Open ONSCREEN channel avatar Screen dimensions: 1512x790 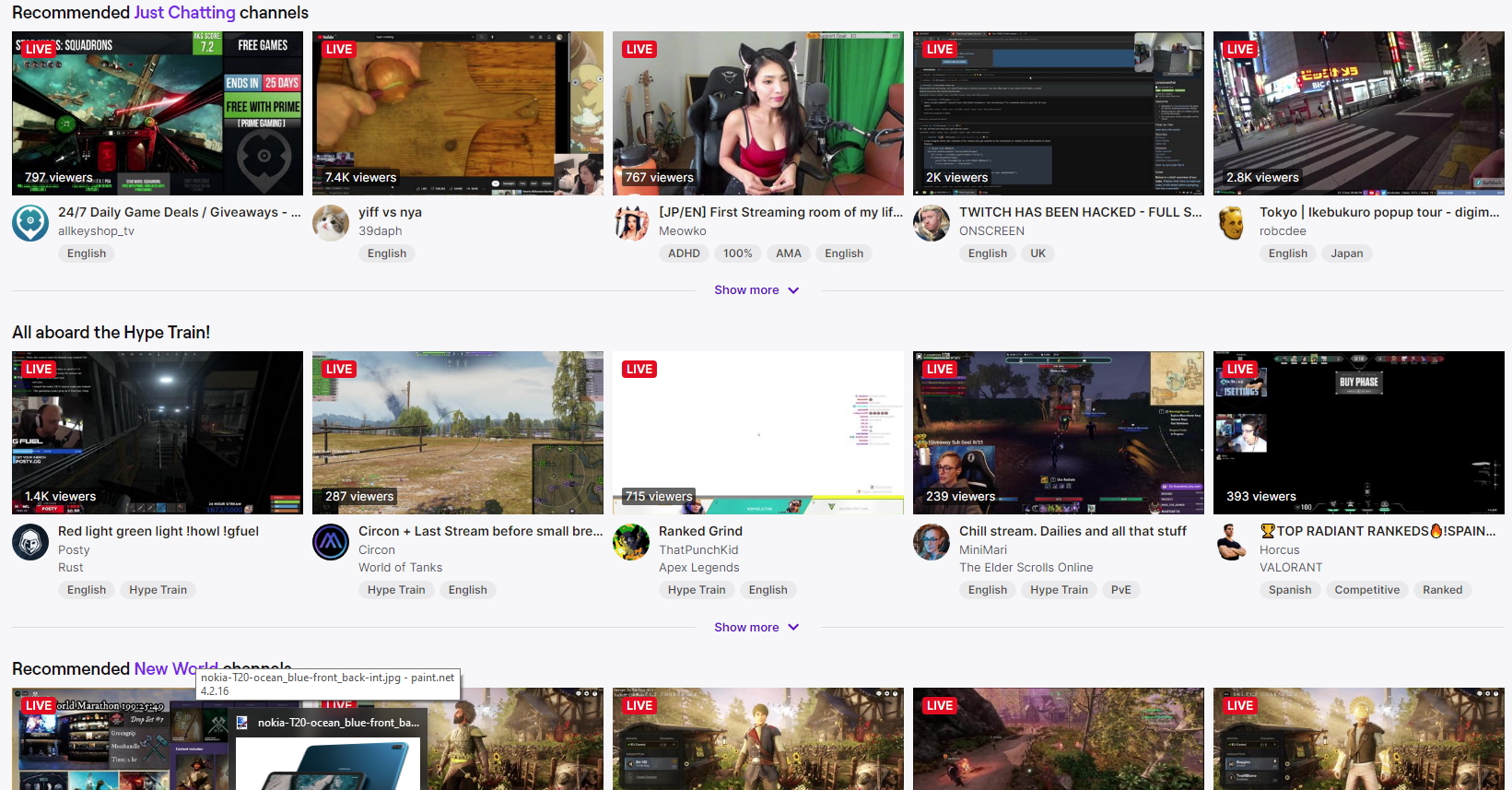click(x=932, y=223)
